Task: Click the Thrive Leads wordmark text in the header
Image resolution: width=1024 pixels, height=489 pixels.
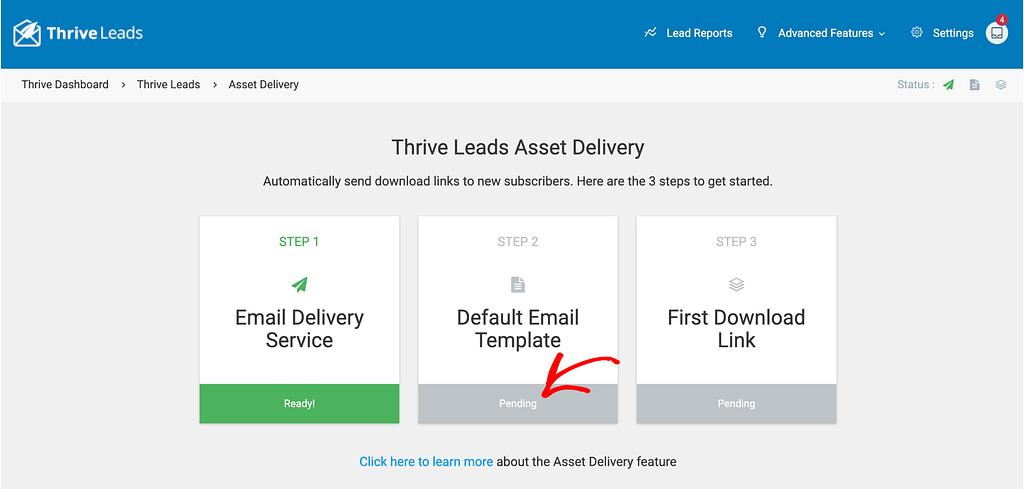Action: pyautogui.click(x=95, y=33)
